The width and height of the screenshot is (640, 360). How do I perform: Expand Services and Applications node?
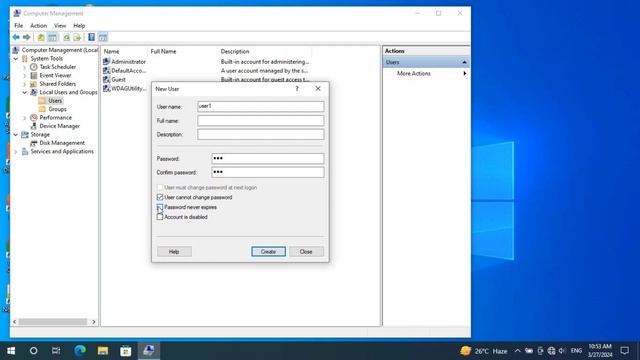(x=16, y=151)
